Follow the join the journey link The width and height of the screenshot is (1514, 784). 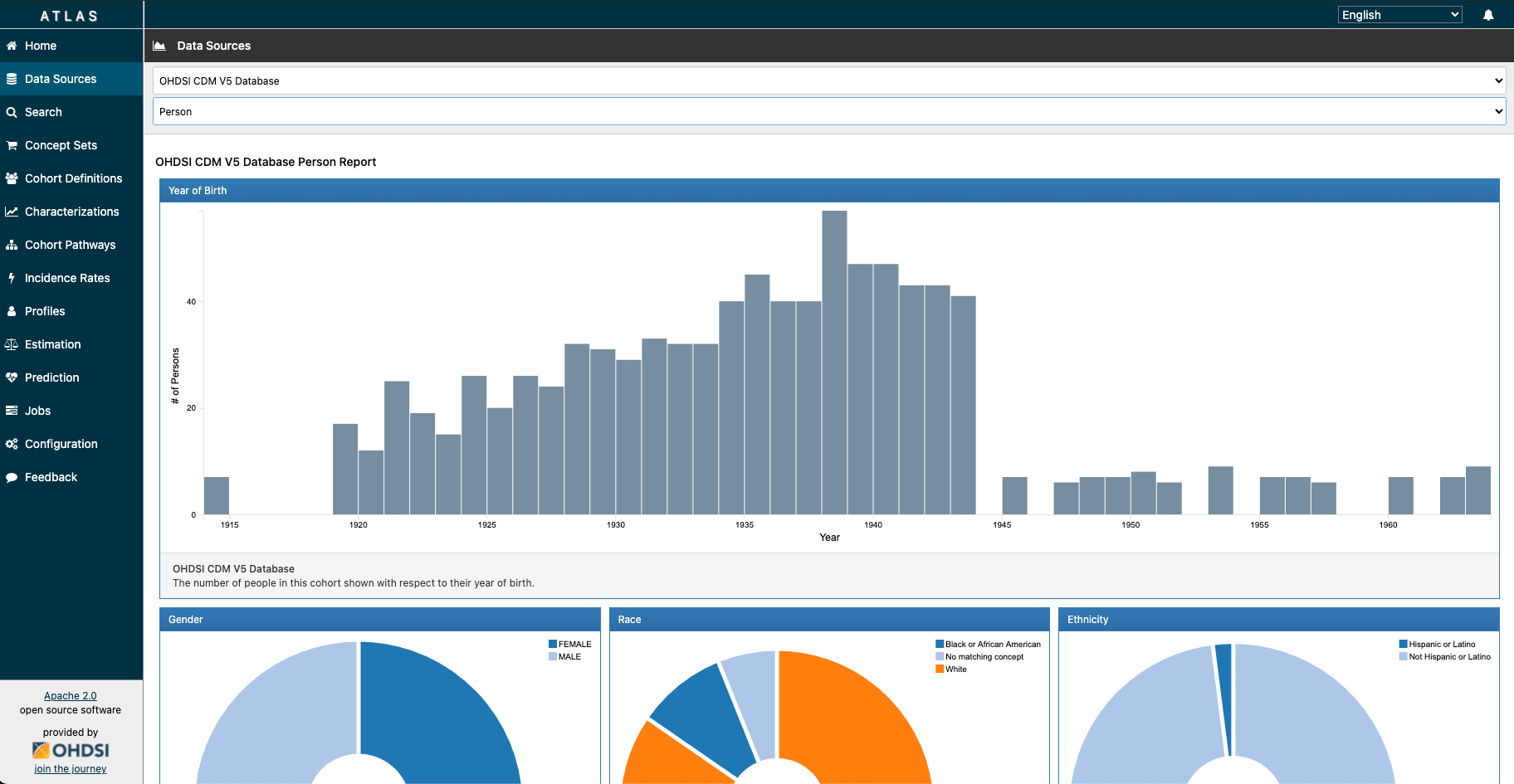[71, 769]
